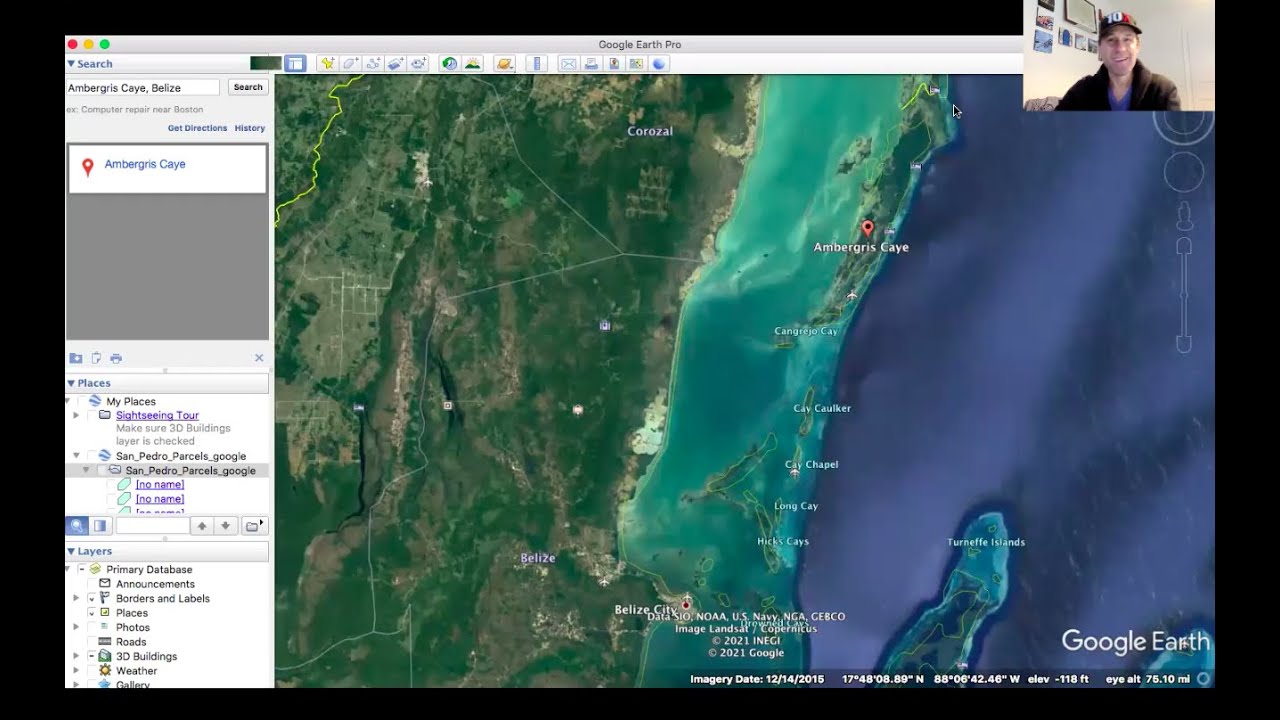Select the second [no name] parcel
Viewport: 1280px width, 720px height.
coord(160,499)
